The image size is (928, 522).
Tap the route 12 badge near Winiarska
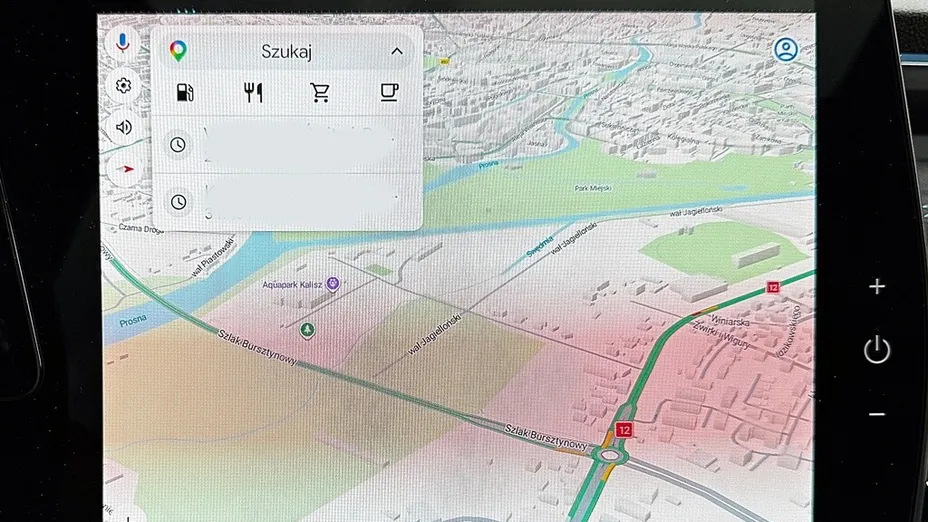click(772, 287)
